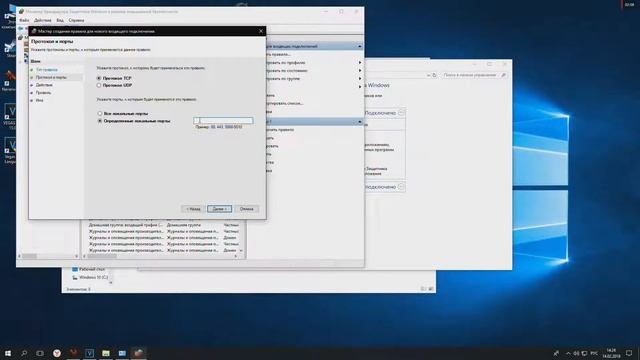
Task: Select the 'Action' (Действие) wizard step
Action: (44, 85)
